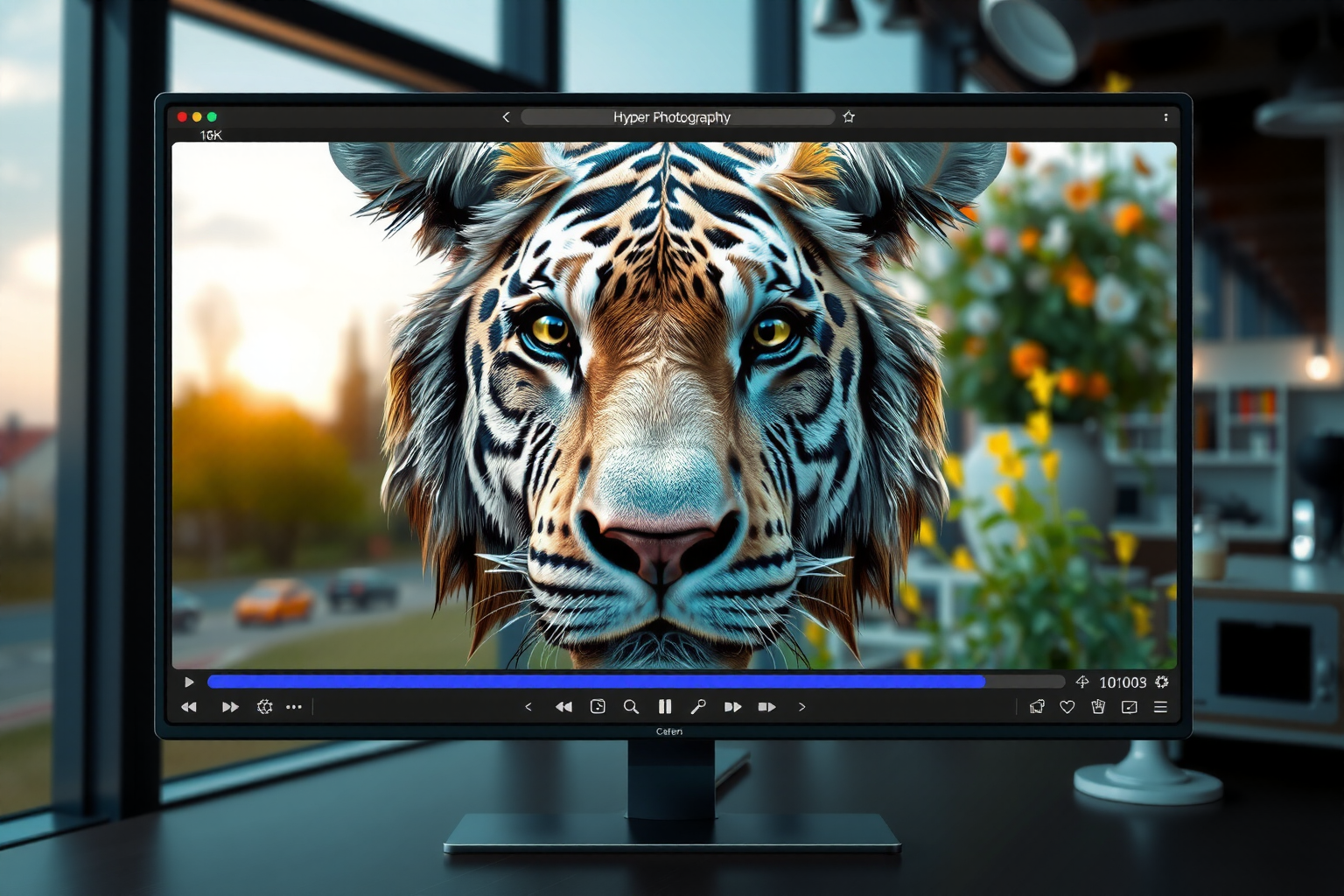Seek within the blue playback progress bar
The height and width of the screenshot is (896, 1344).
tap(595, 682)
